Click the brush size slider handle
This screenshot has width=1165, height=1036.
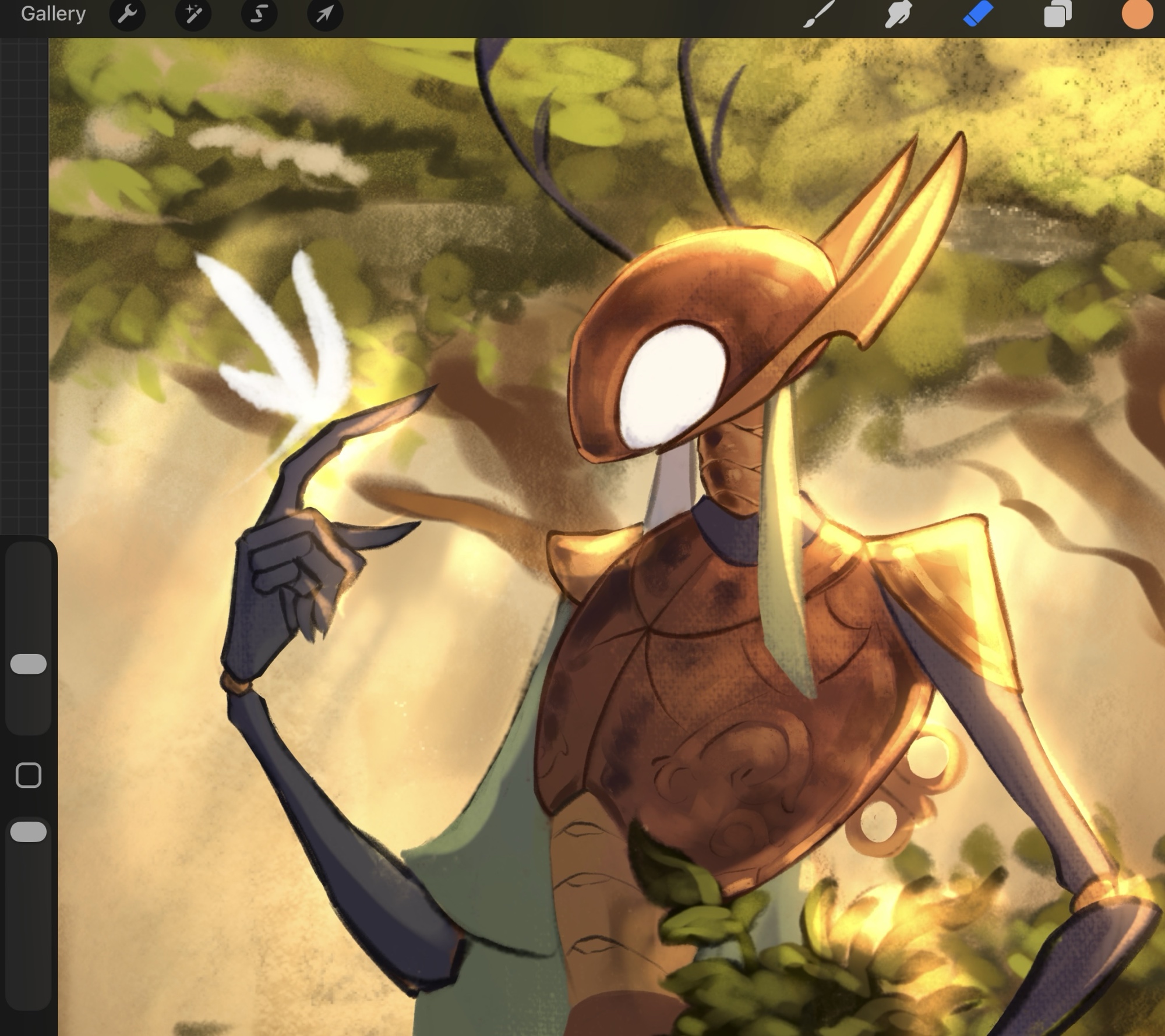[29, 664]
